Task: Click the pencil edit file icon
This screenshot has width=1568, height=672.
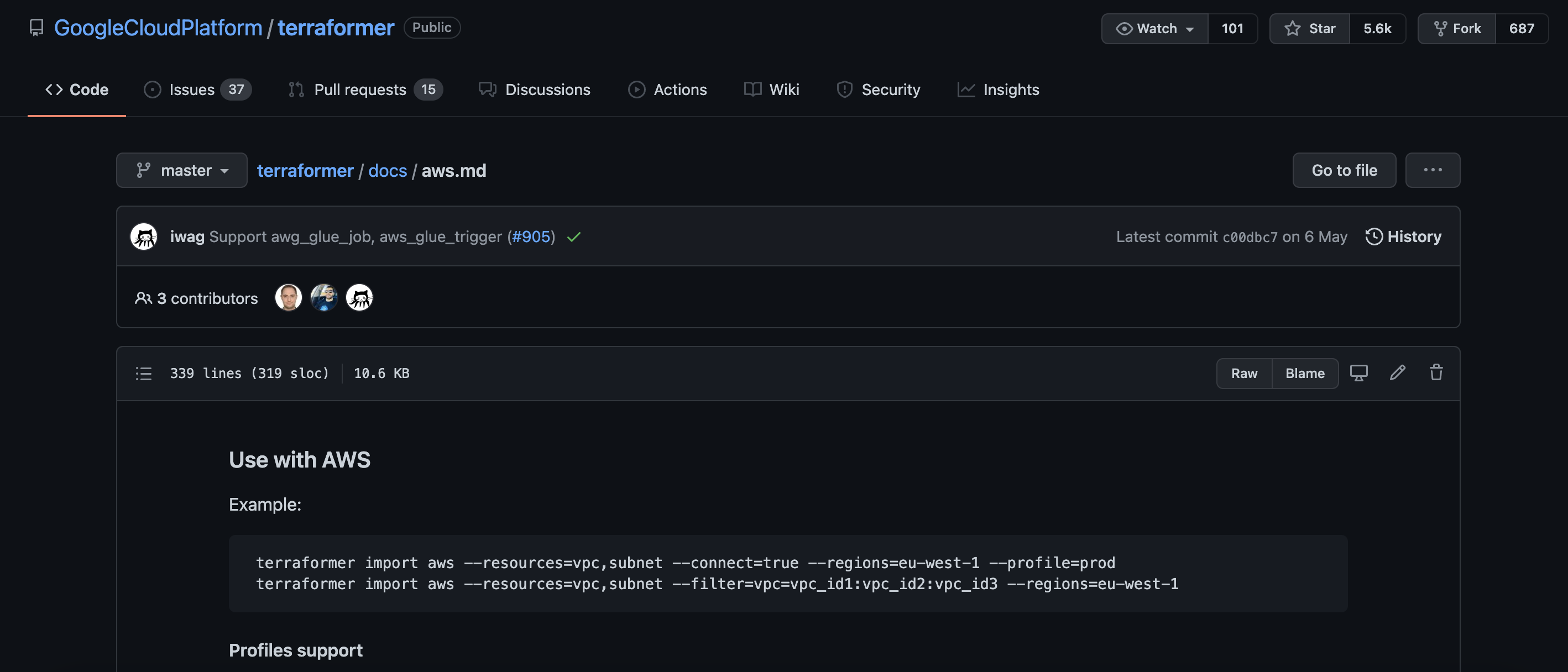Action: pyautogui.click(x=1398, y=373)
